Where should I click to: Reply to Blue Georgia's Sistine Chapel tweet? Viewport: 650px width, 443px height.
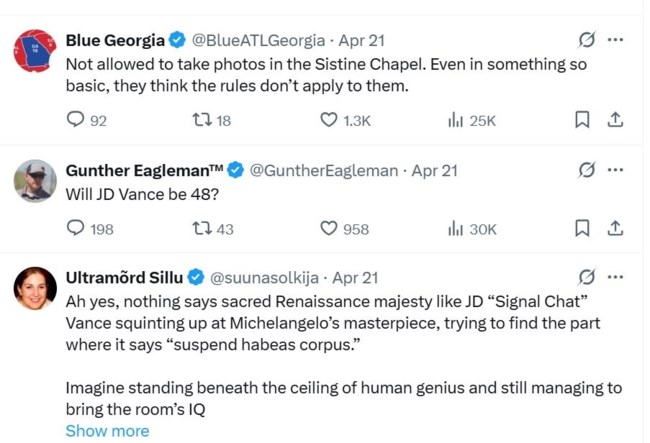[76, 120]
